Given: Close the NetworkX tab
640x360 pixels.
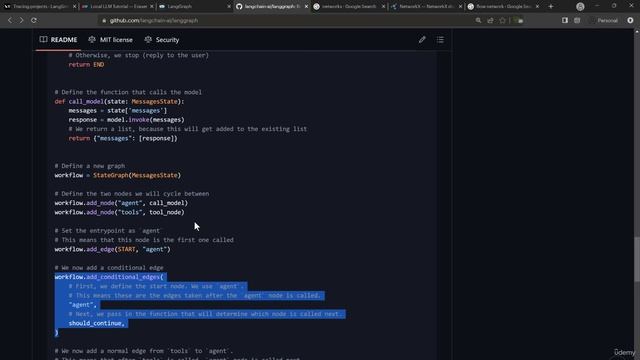Looking at the screenshot, I should pos(460,7).
